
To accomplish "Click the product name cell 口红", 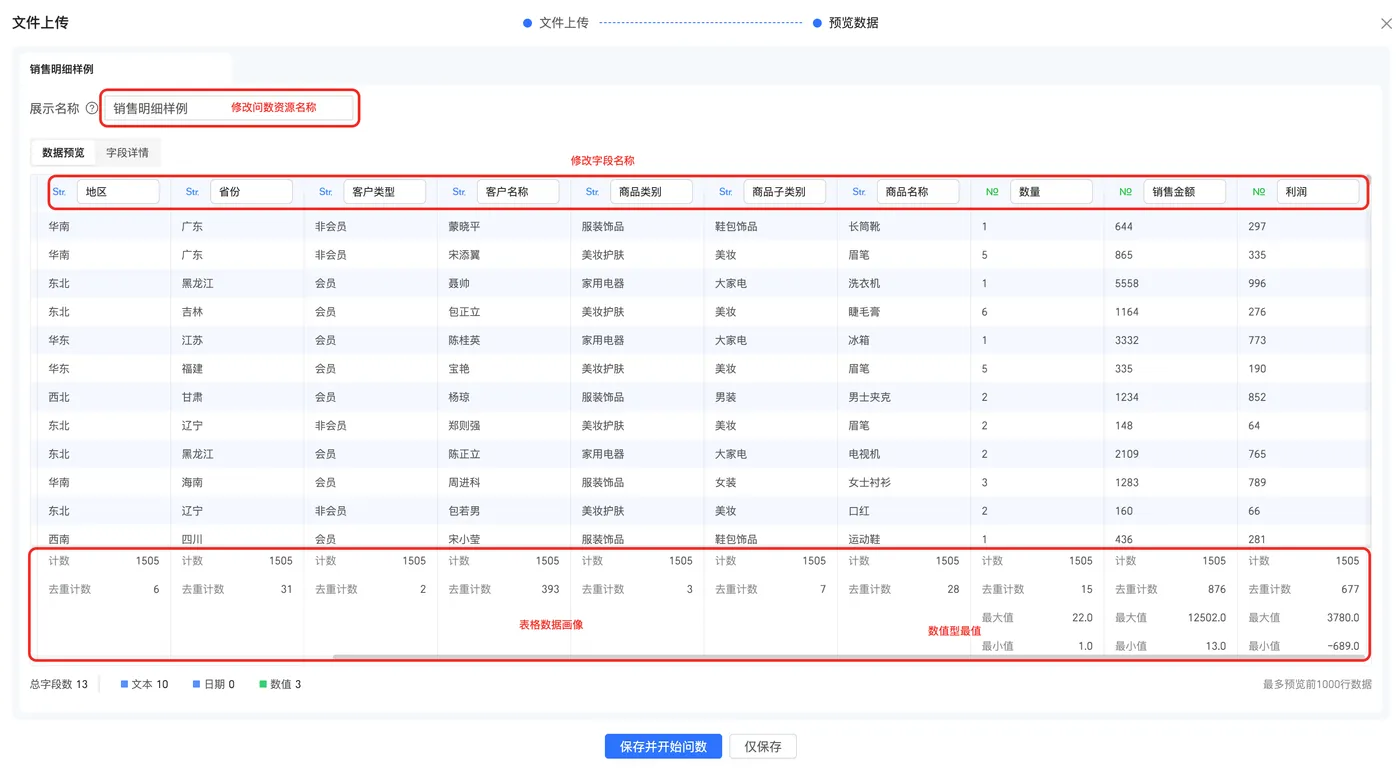I will click(859, 511).
